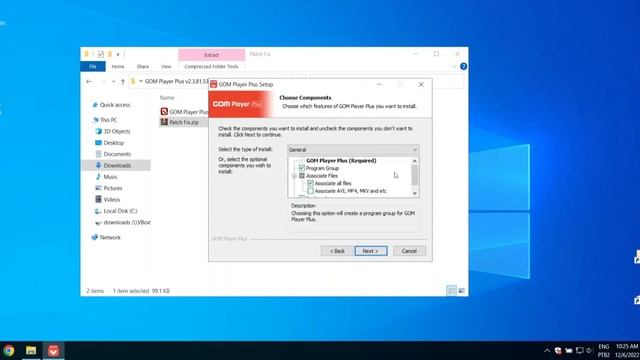This screenshot has height=360, width=640.
Task: Switch to the Home ribbon tab
Action: coord(118,67)
